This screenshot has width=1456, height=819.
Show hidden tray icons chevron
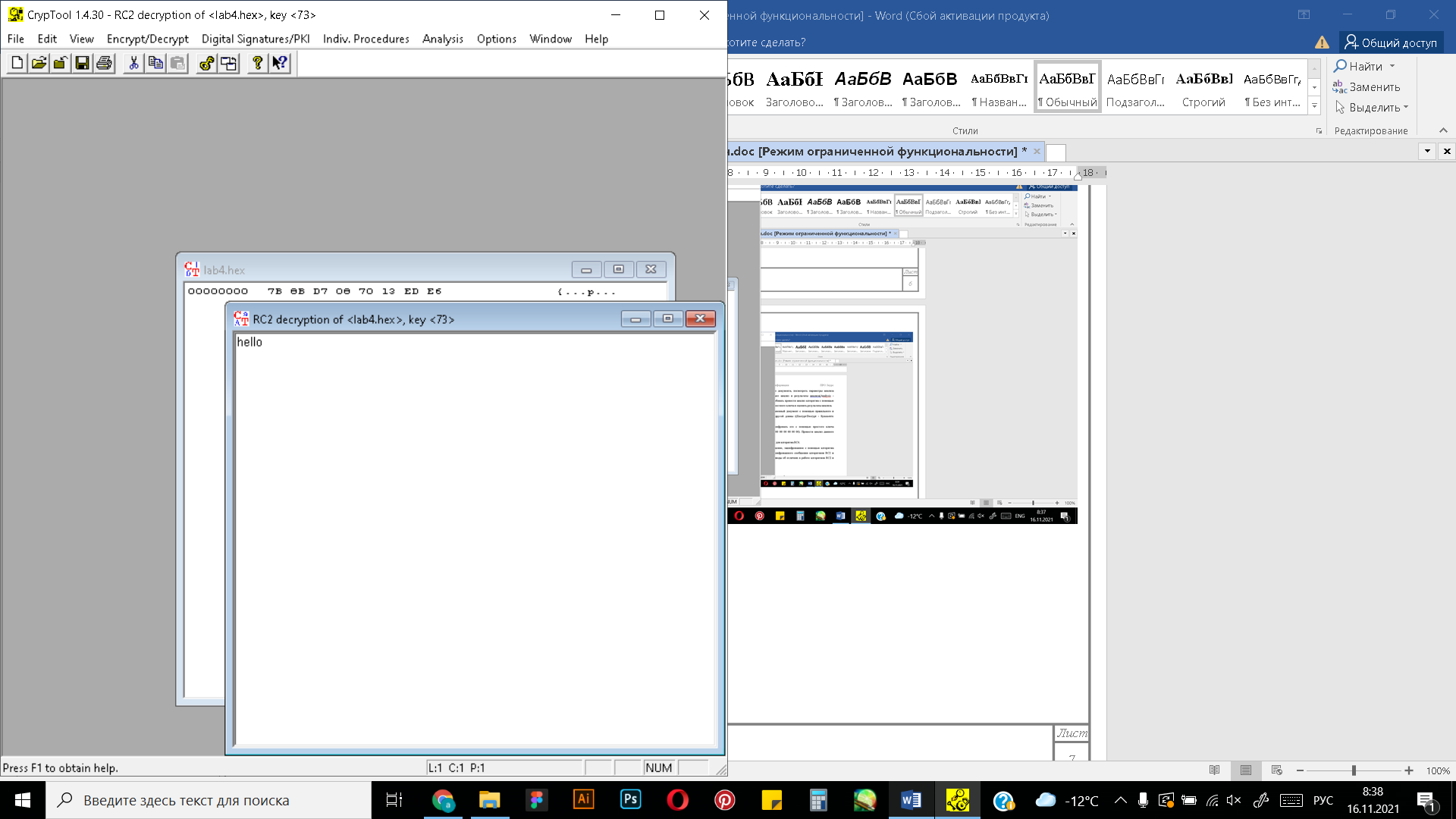tap(1120, 800)
